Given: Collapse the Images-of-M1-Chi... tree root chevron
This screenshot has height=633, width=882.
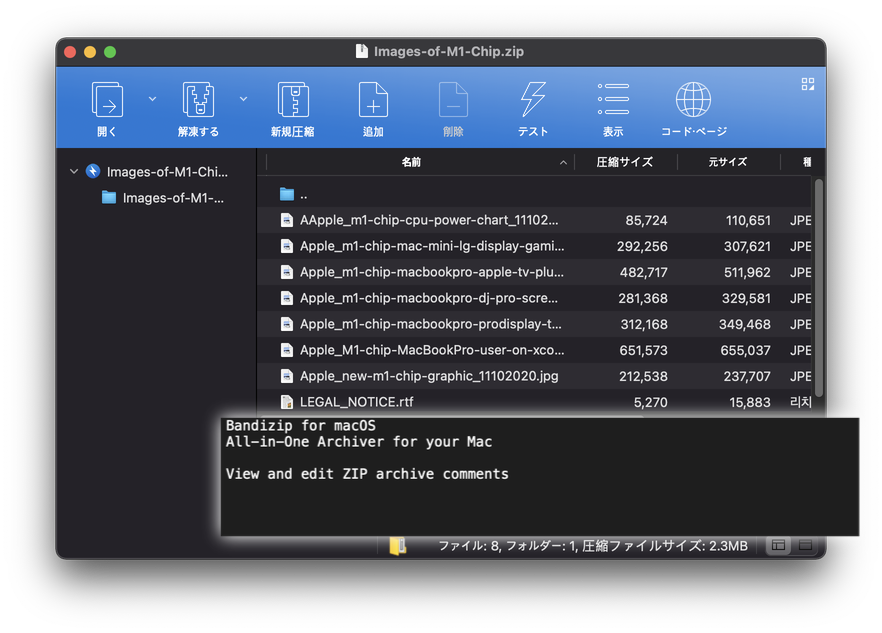Looking at the screenshot, I should click(74, 171).
